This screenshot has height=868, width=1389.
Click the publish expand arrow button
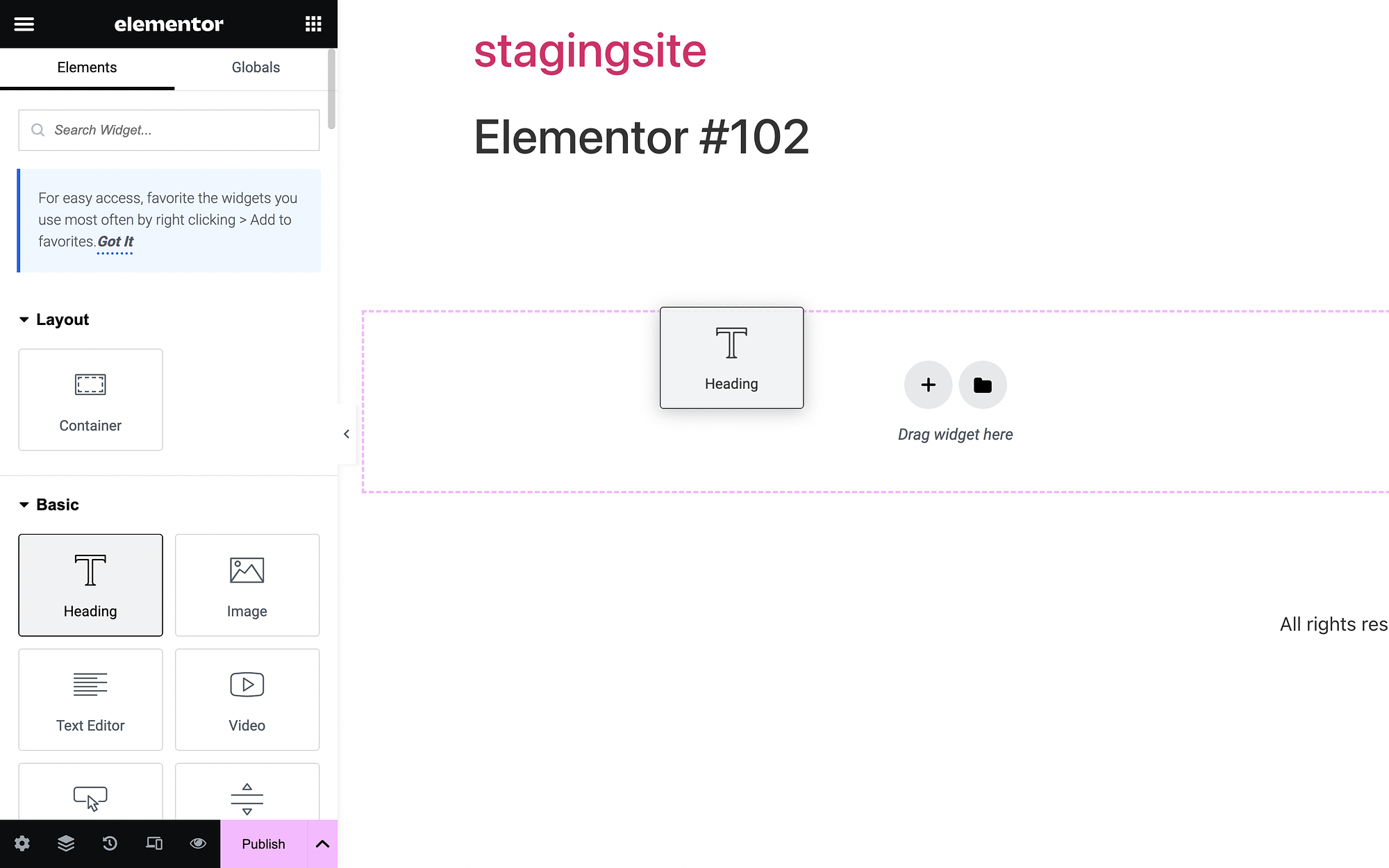pos(322,843)
